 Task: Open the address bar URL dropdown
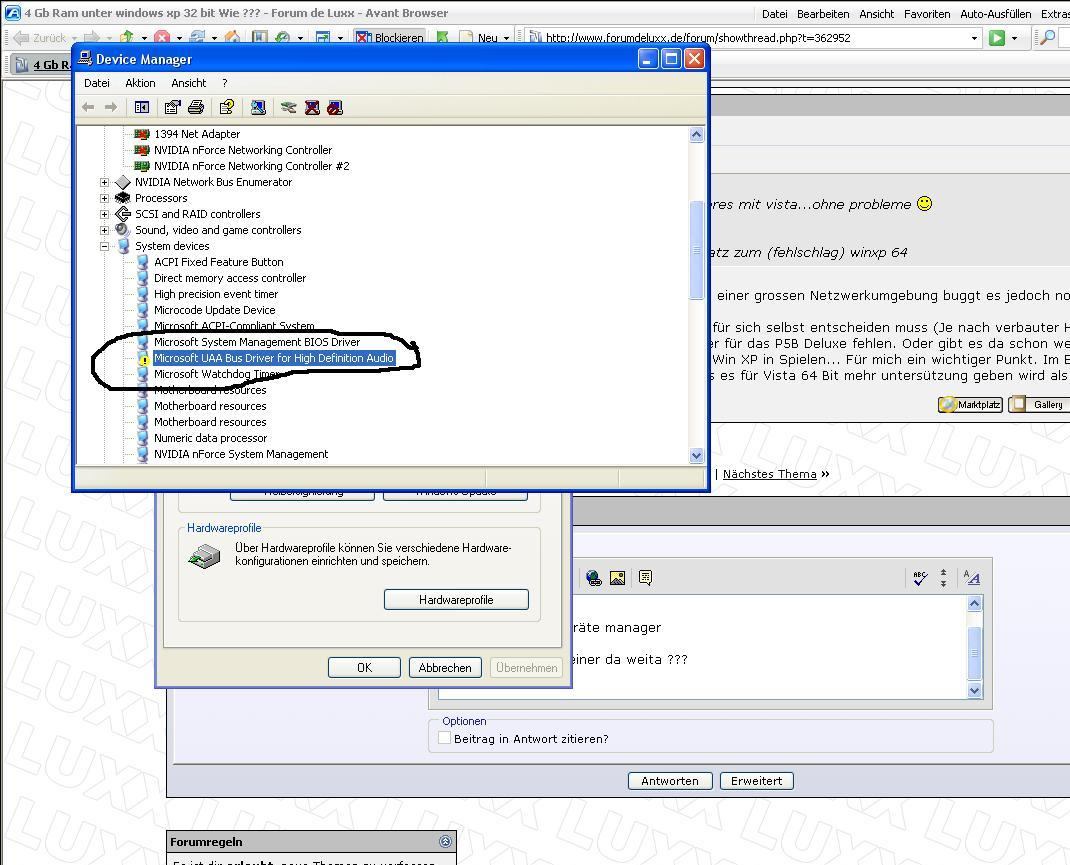point(974,38)
